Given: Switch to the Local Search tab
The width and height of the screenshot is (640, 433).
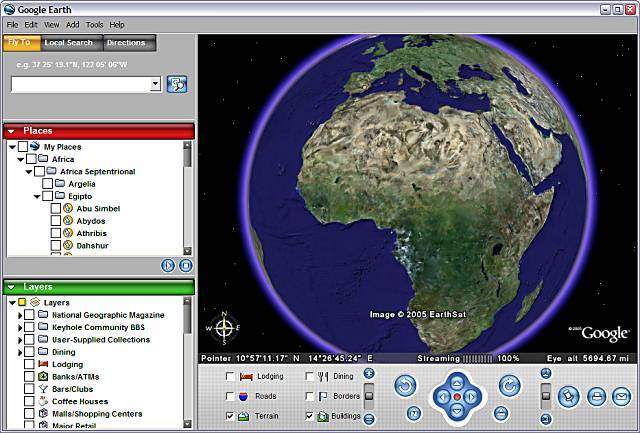Looking at the screenshot, I should tap(72, 43).
